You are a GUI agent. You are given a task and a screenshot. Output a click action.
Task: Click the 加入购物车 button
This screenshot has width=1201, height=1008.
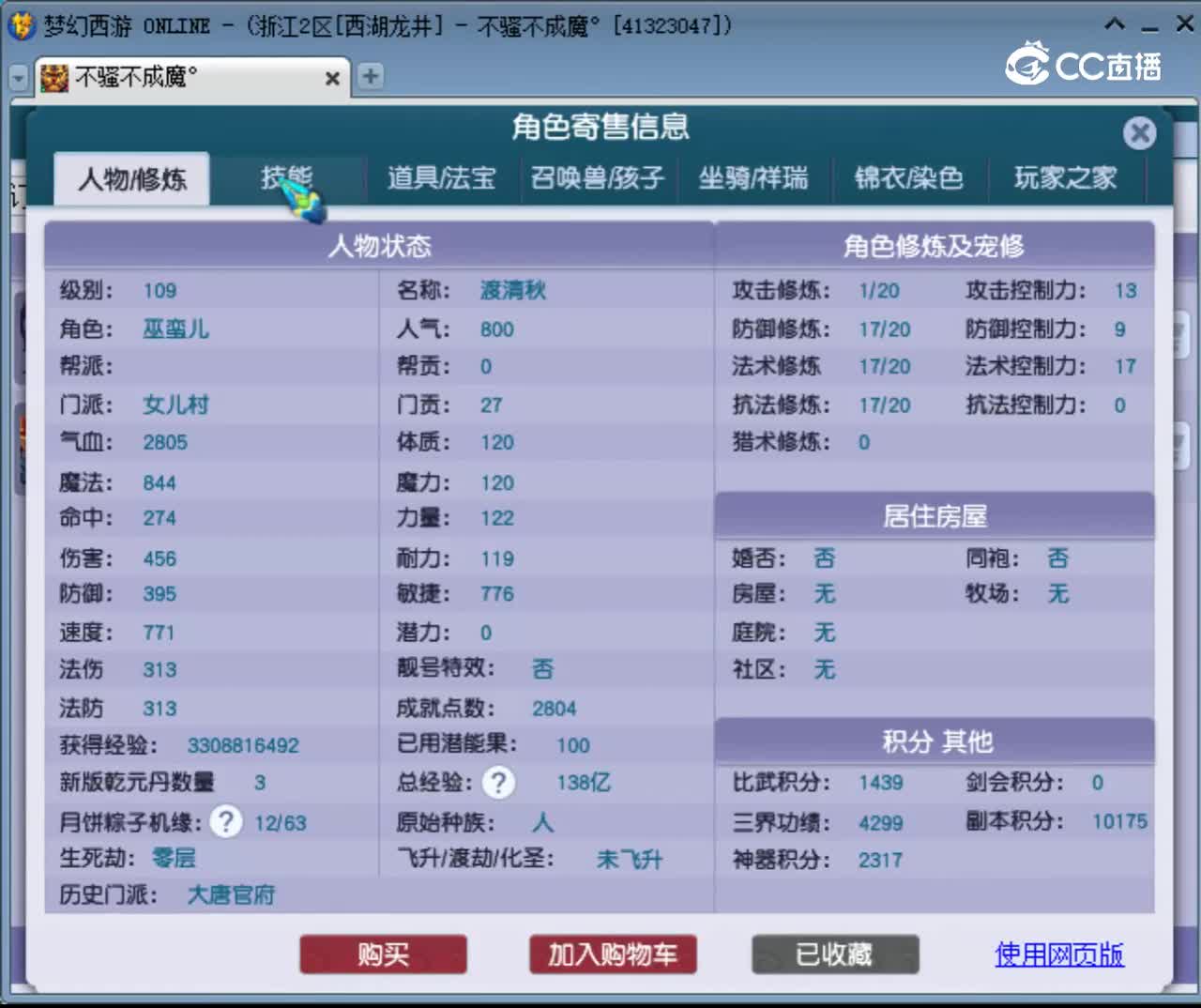click(613, 955)
